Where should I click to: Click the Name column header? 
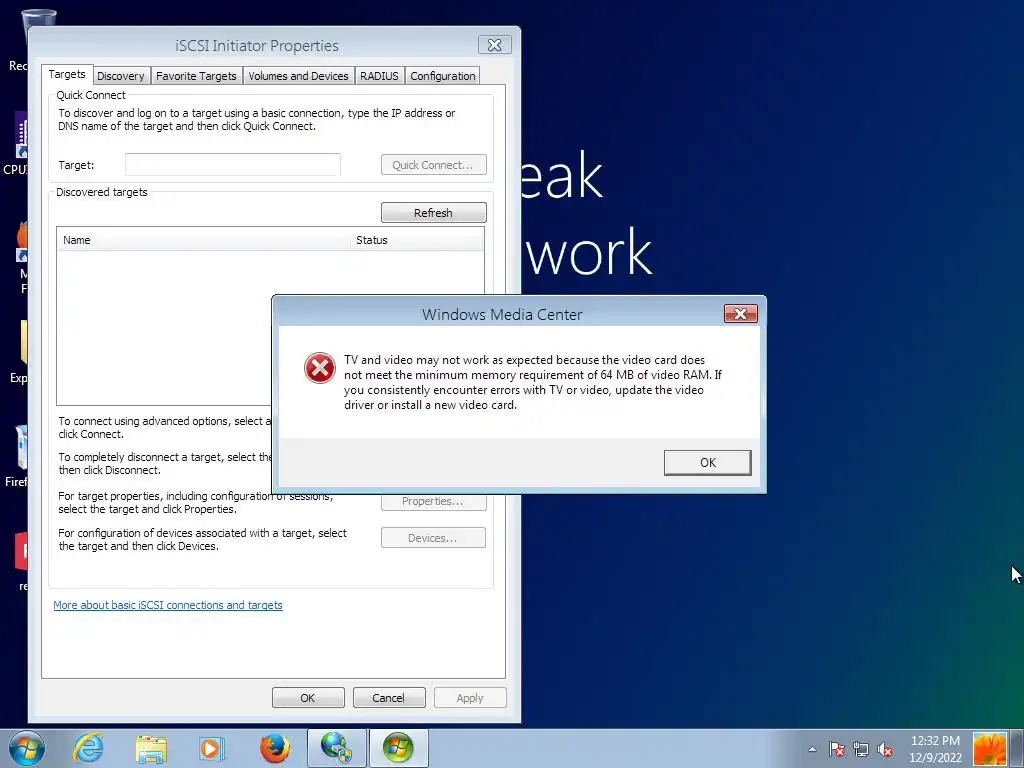pyautogui.click(x=204, y=240)
